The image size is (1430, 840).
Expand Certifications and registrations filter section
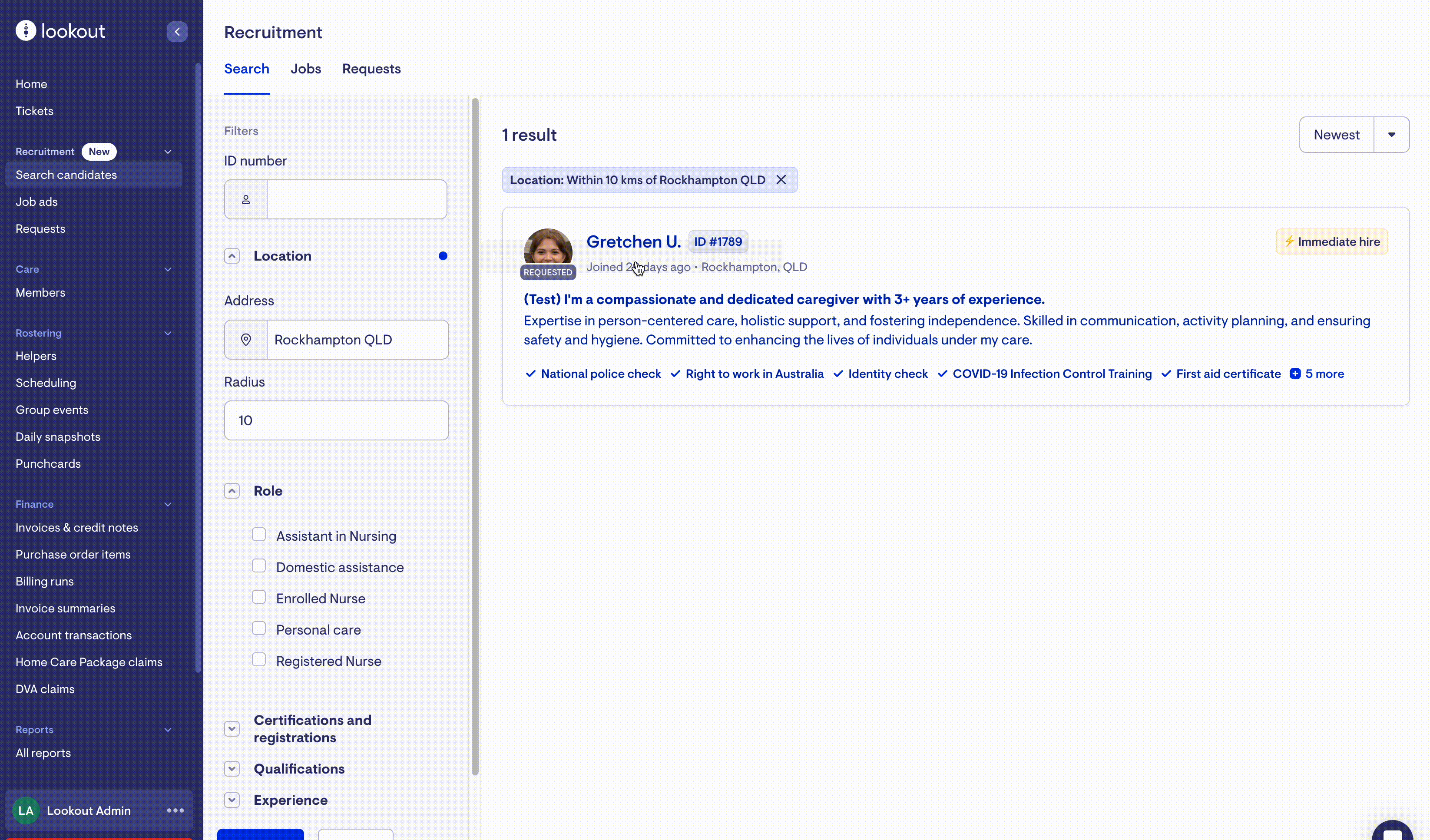click(x=232, y=729)
